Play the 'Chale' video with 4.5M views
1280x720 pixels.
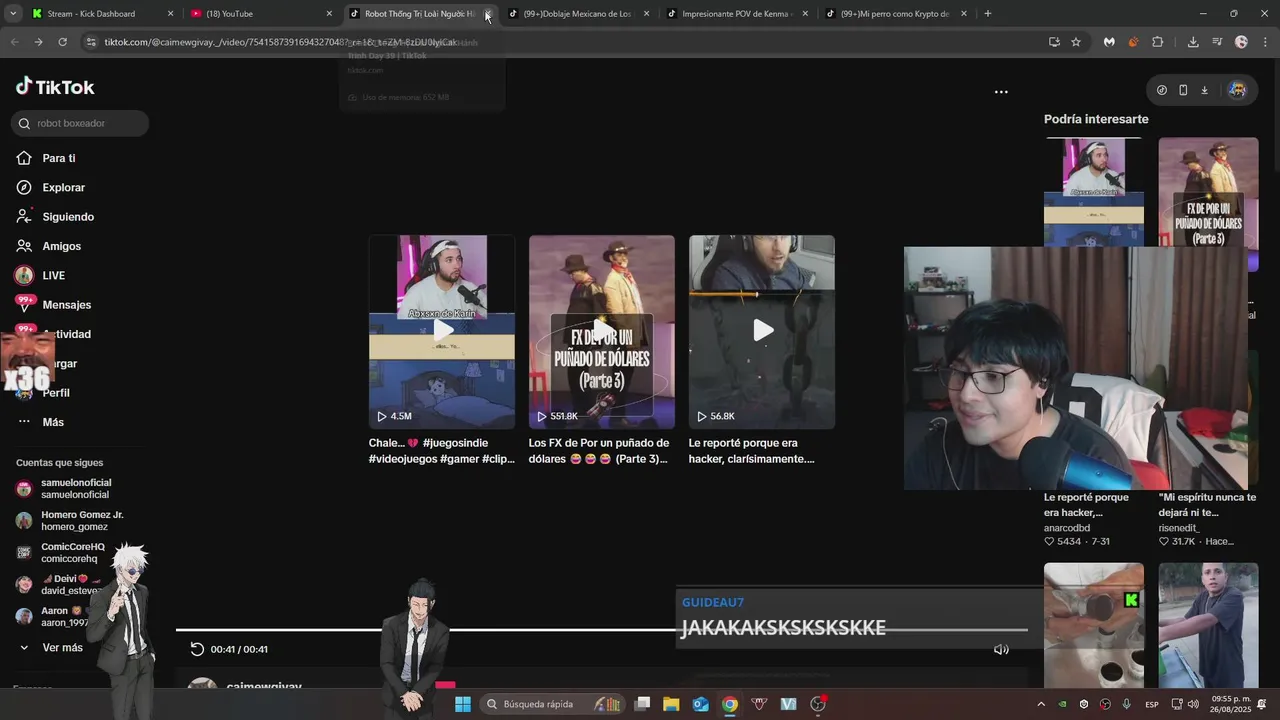click(442, 332)
